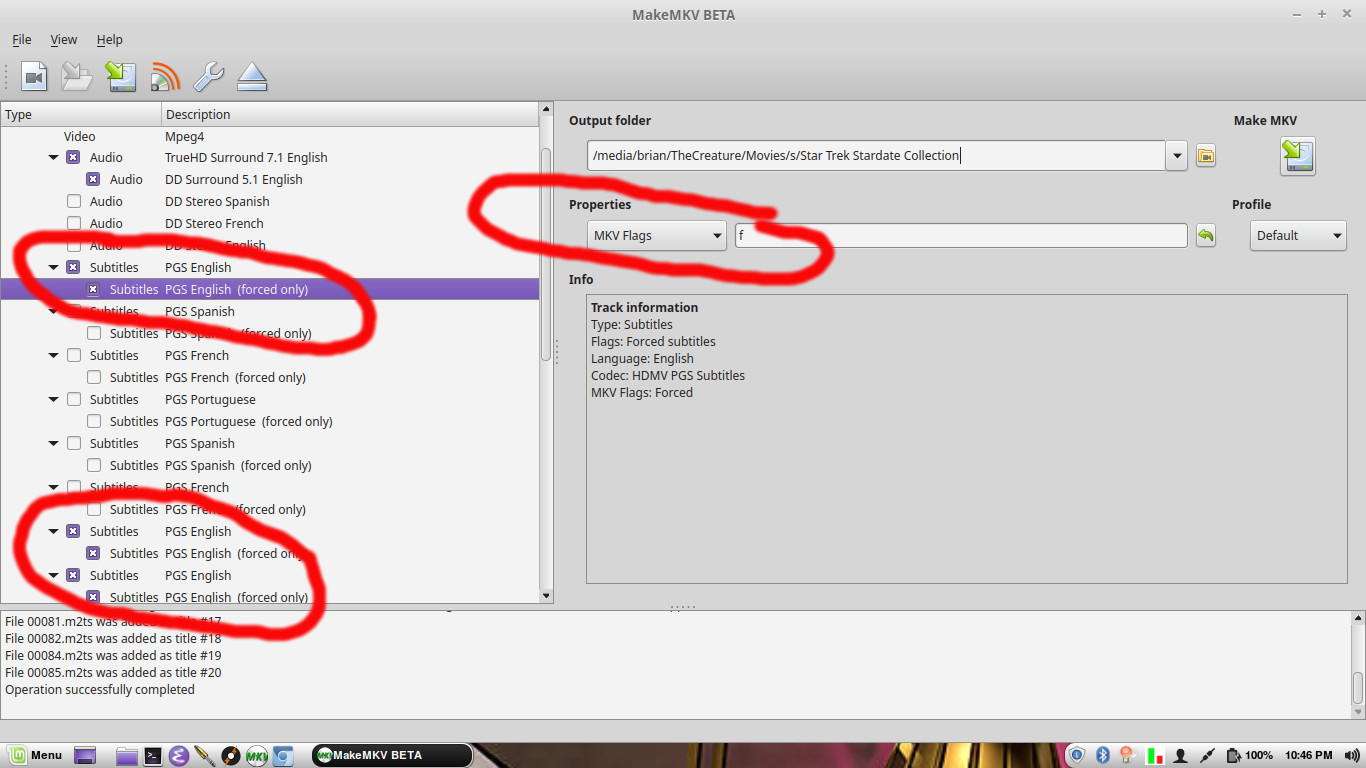The width and height of the screenshot is (1366, 768).
Task: Open the MKV Flags property dropdown
Action: point(657,236)
